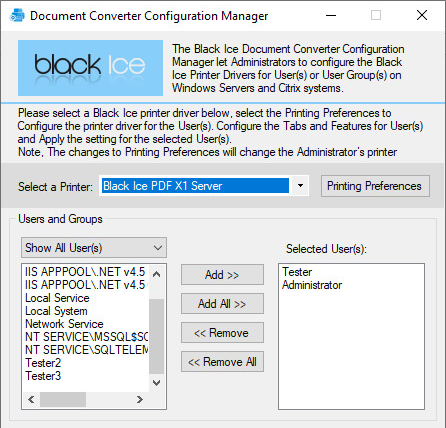Click Add All >> button
This screenshot has height=428, width=446.
(x=222, y=304)
